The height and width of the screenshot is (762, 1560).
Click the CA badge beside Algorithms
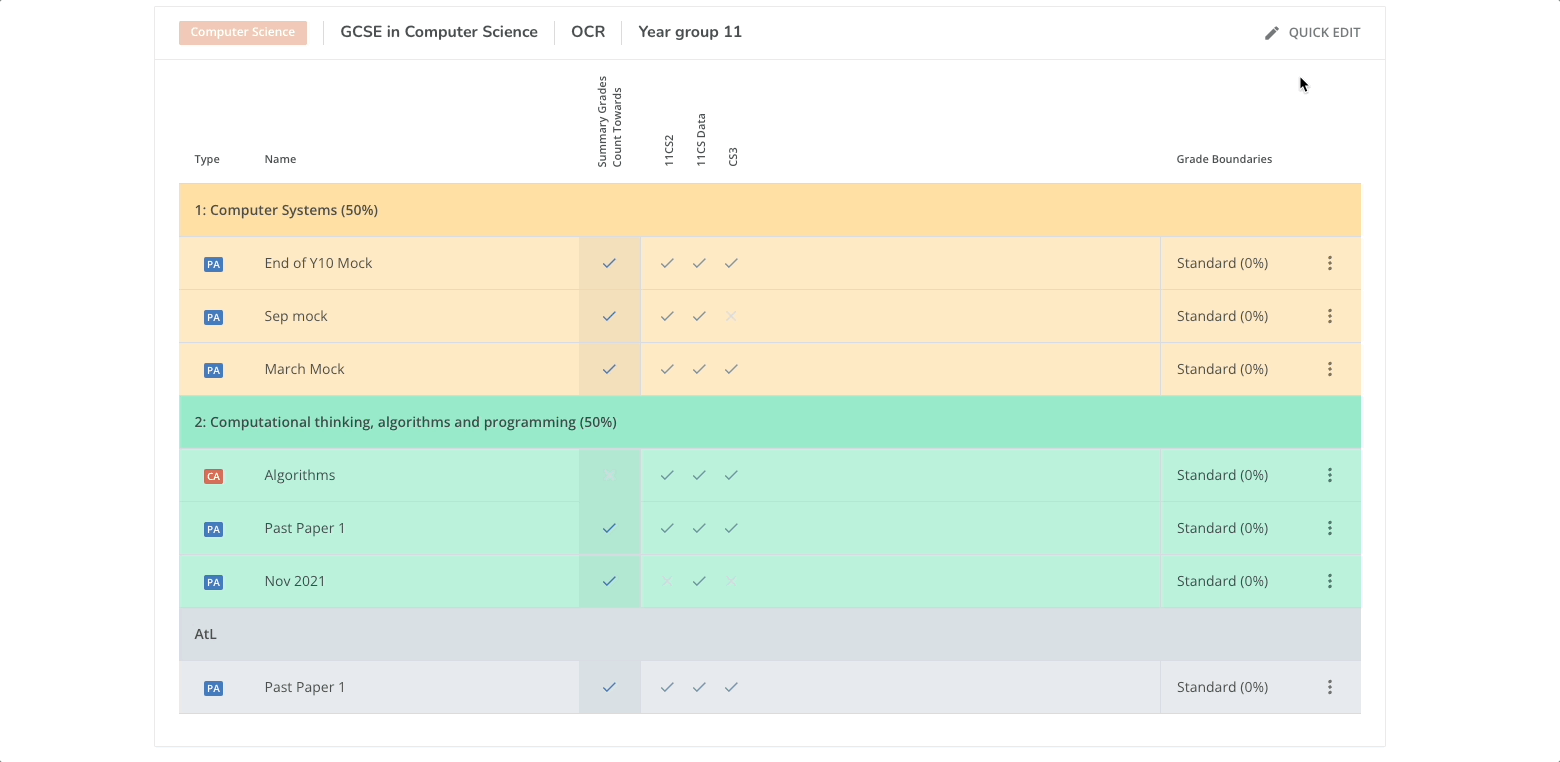213,476
